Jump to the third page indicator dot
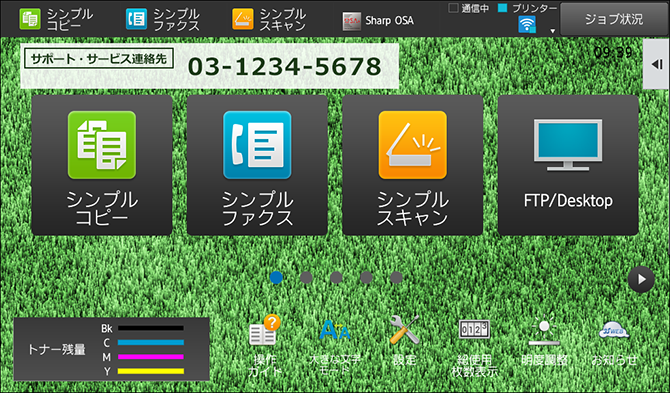This screenshot has height=393, width=670. click(x=336, y=278)
